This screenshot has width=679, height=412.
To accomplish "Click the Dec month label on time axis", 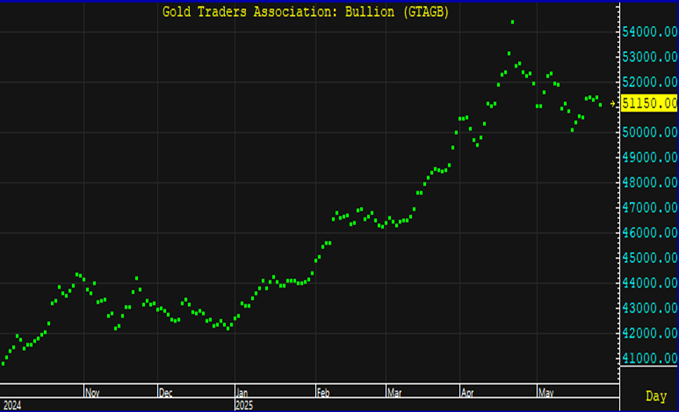I will click(166, 393).
